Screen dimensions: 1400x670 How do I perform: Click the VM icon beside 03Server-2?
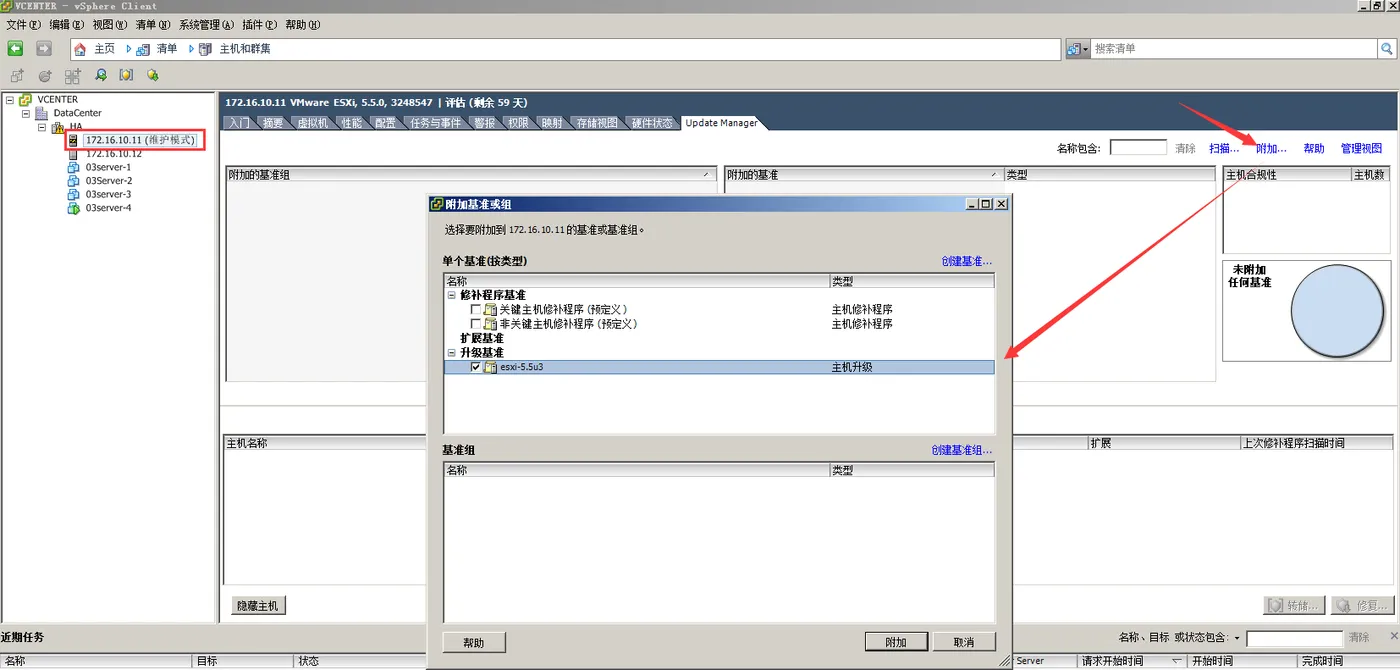coord(73,181)
